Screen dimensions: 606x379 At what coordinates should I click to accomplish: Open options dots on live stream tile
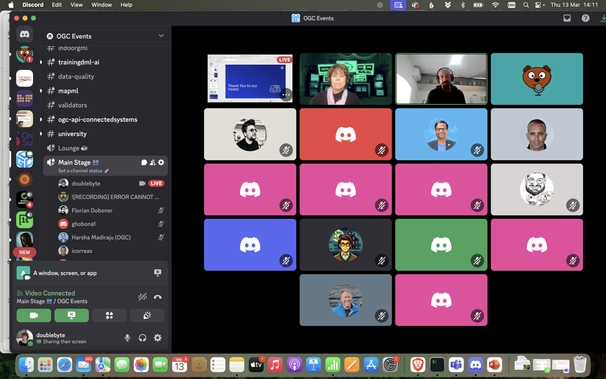(x=286, y=95)
